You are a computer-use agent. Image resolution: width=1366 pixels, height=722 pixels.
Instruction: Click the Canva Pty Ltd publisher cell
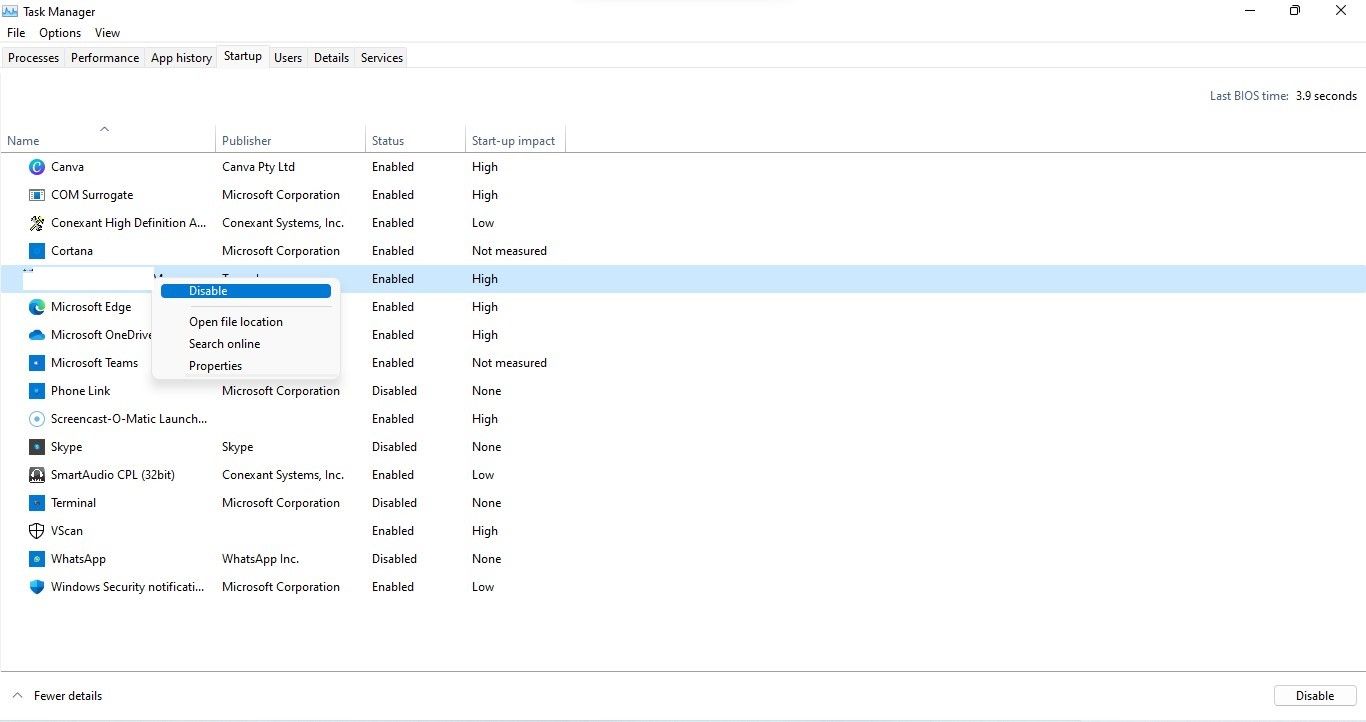pyautogui.click(x=258, y=167)
